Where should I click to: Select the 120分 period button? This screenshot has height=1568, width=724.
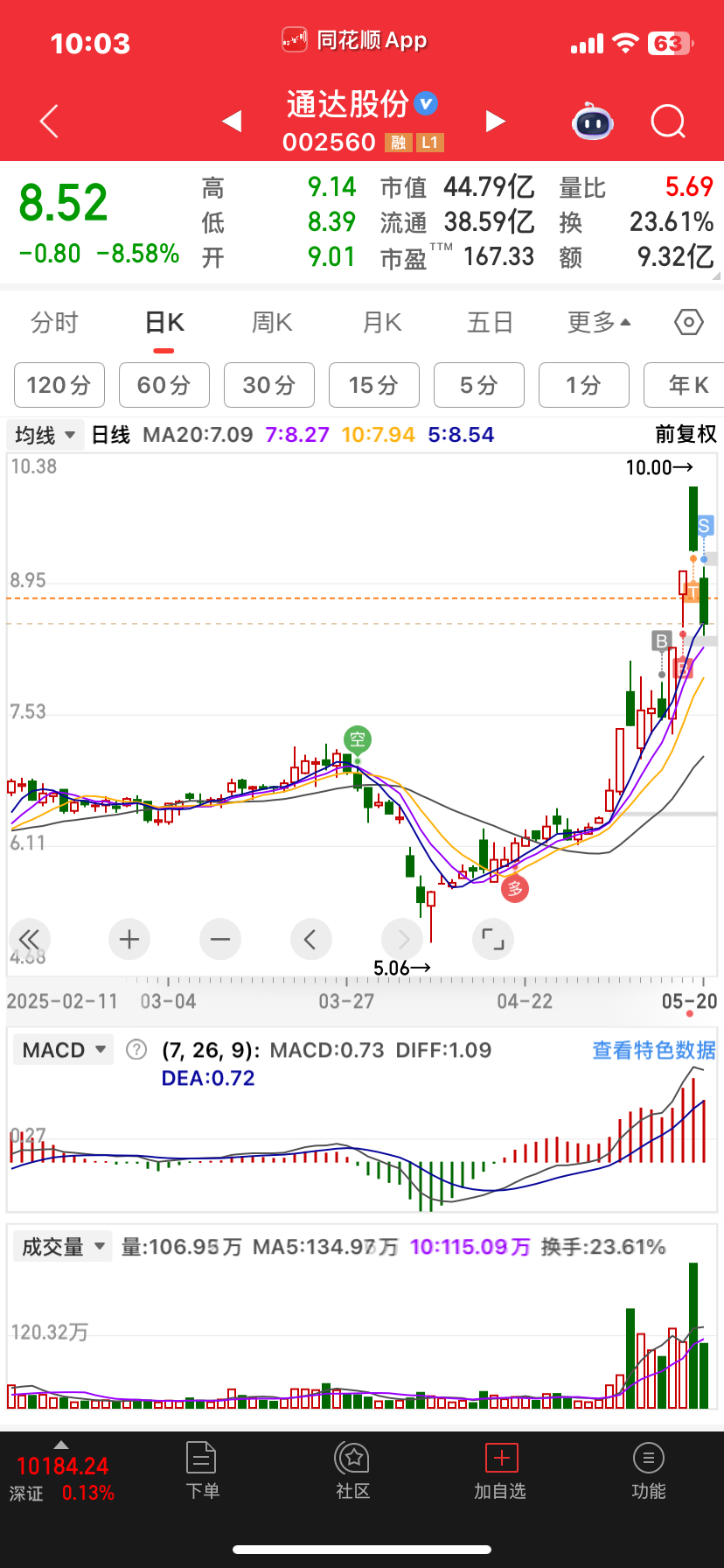(x=59, y=385)
